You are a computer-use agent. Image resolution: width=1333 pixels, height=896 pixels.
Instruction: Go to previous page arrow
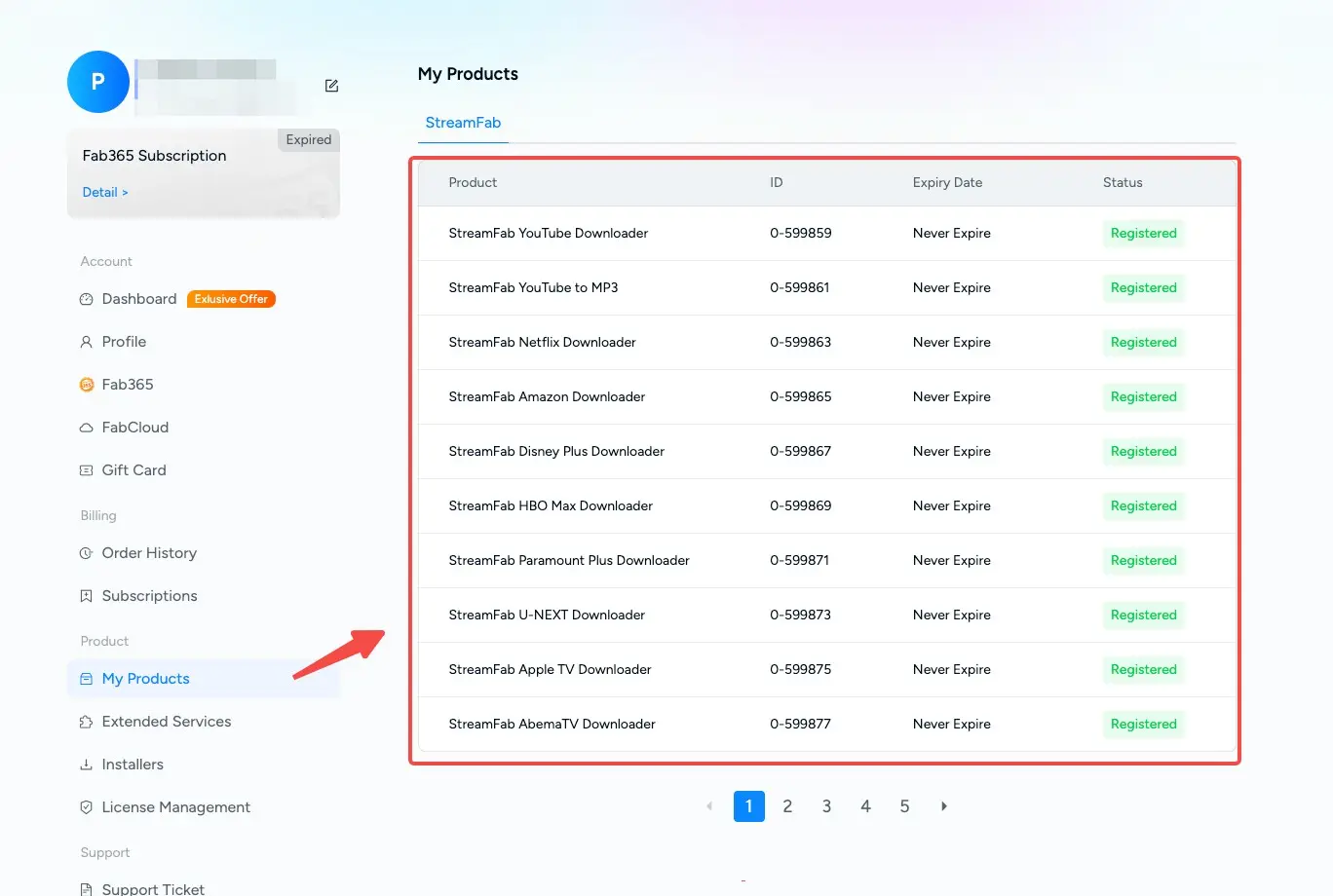709,806
